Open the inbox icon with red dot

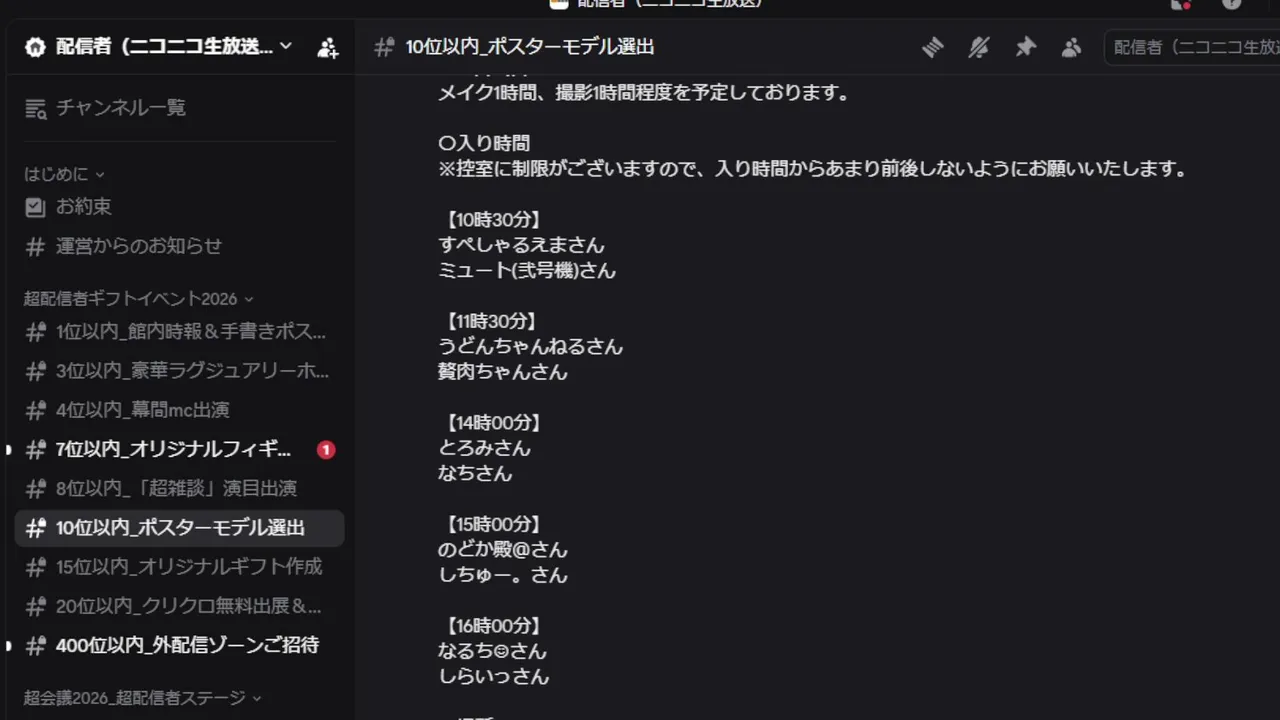(x=1181, y=4)
